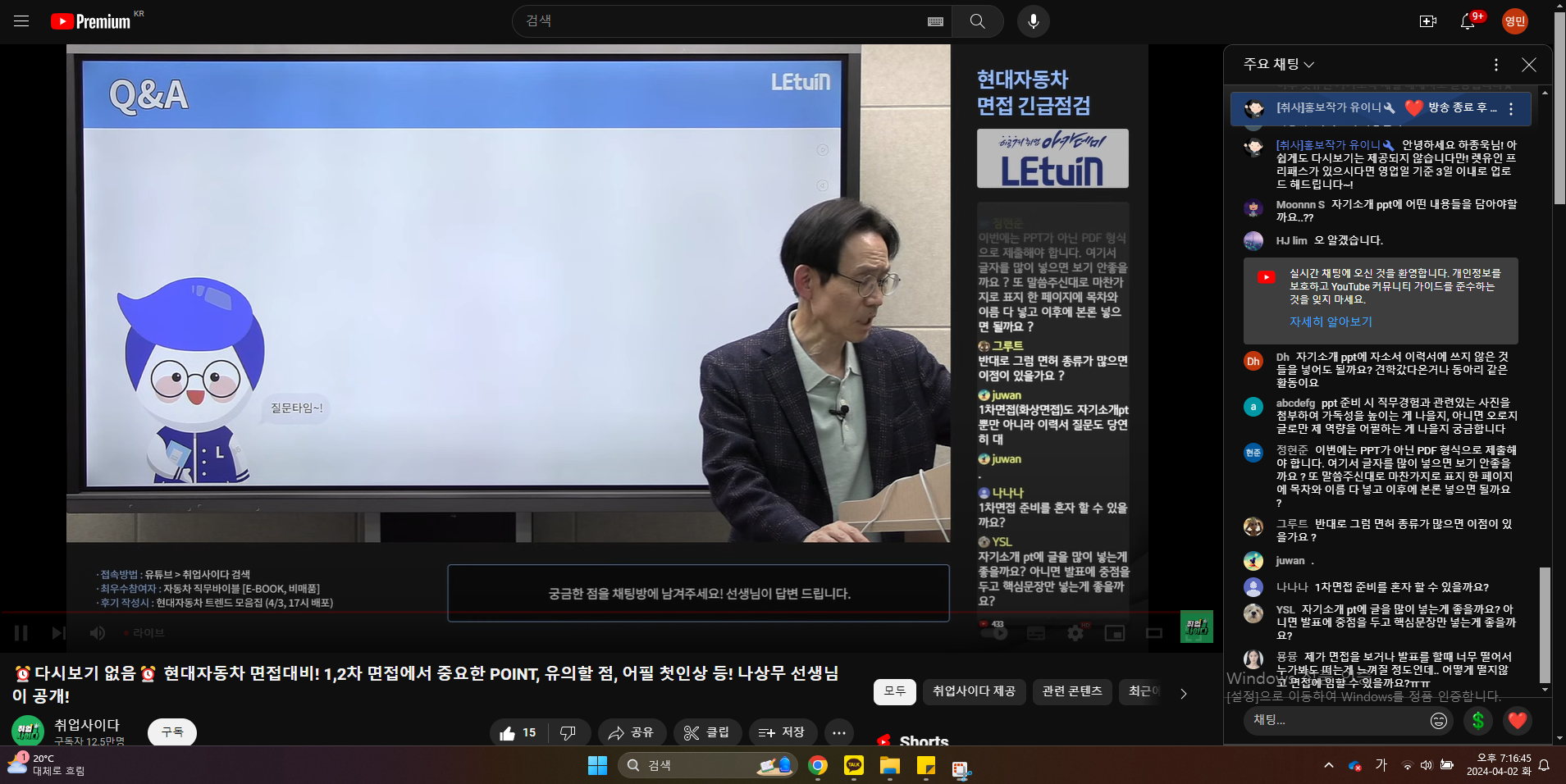The height and width of the screenshot is (784, 1566).
Task: Open Sticky Notes from the taskbar
Action: click(x=926, y=765)
